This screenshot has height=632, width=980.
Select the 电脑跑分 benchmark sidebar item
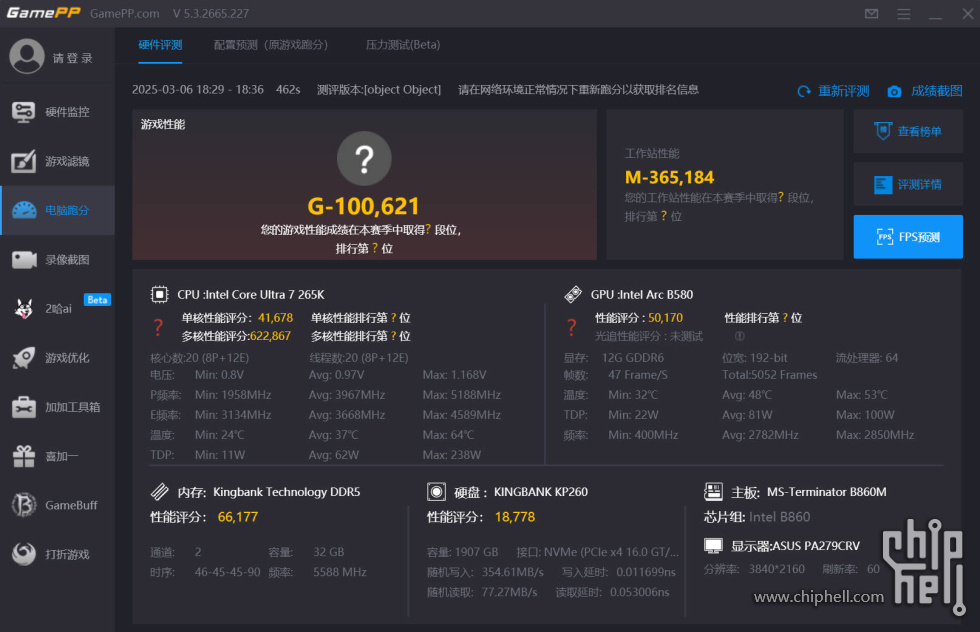pos(57,210)
